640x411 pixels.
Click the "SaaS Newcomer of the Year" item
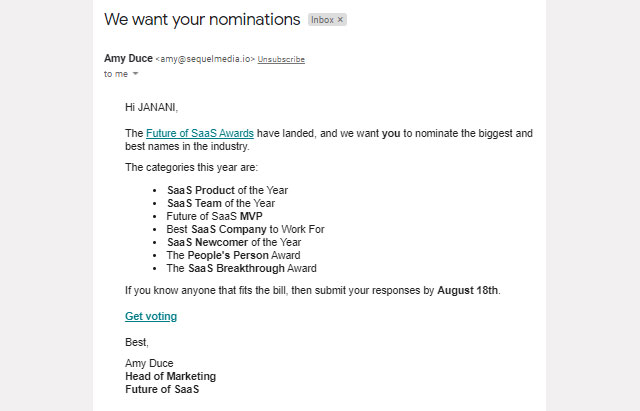pos(234,242)
